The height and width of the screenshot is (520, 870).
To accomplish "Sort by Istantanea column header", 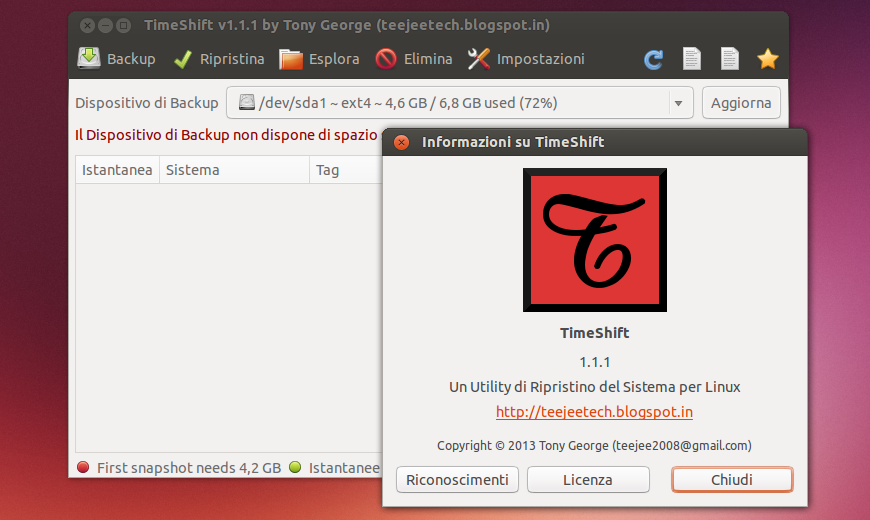I will point(117,170).
